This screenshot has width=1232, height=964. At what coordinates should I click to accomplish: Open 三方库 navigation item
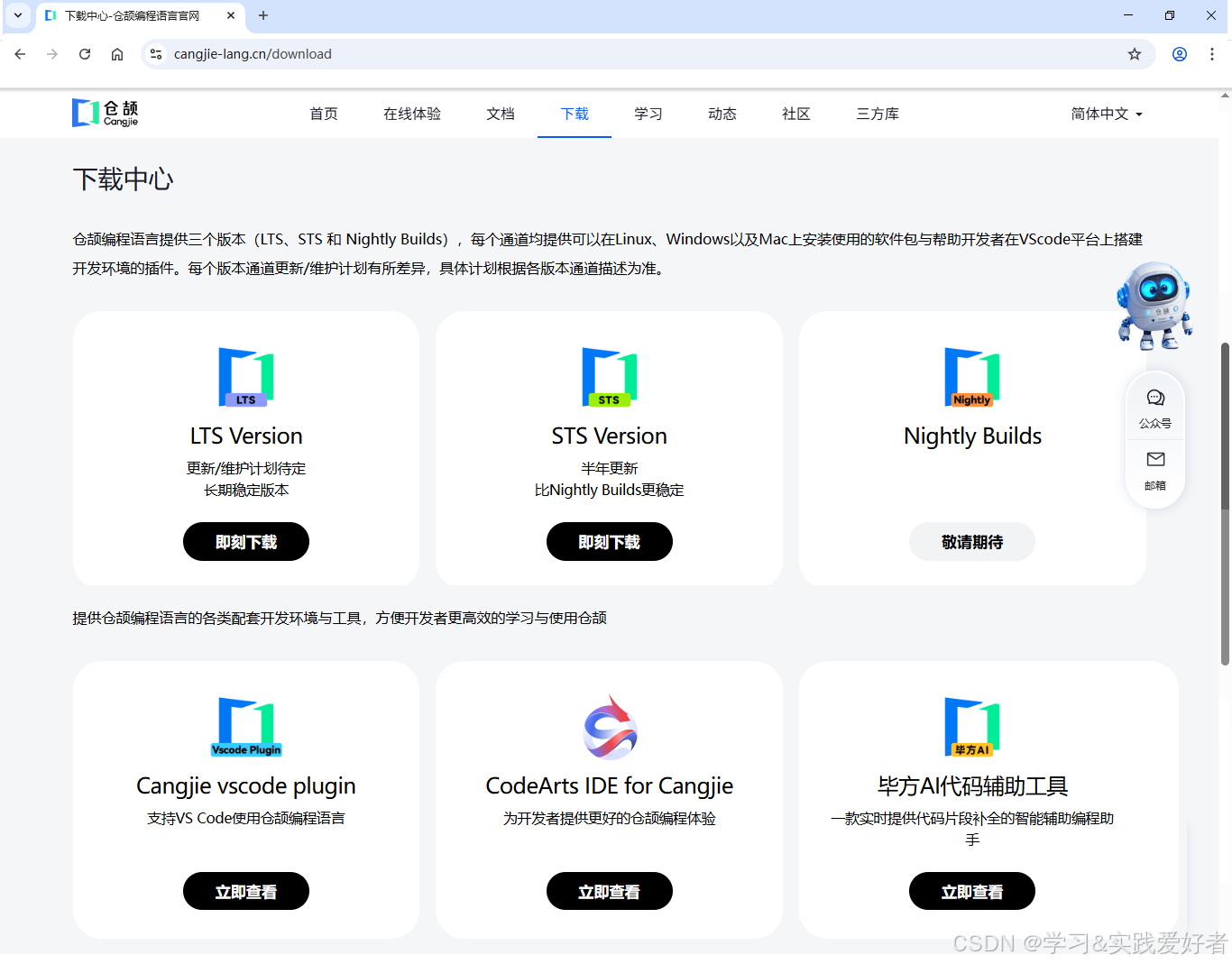coord(878,114)
